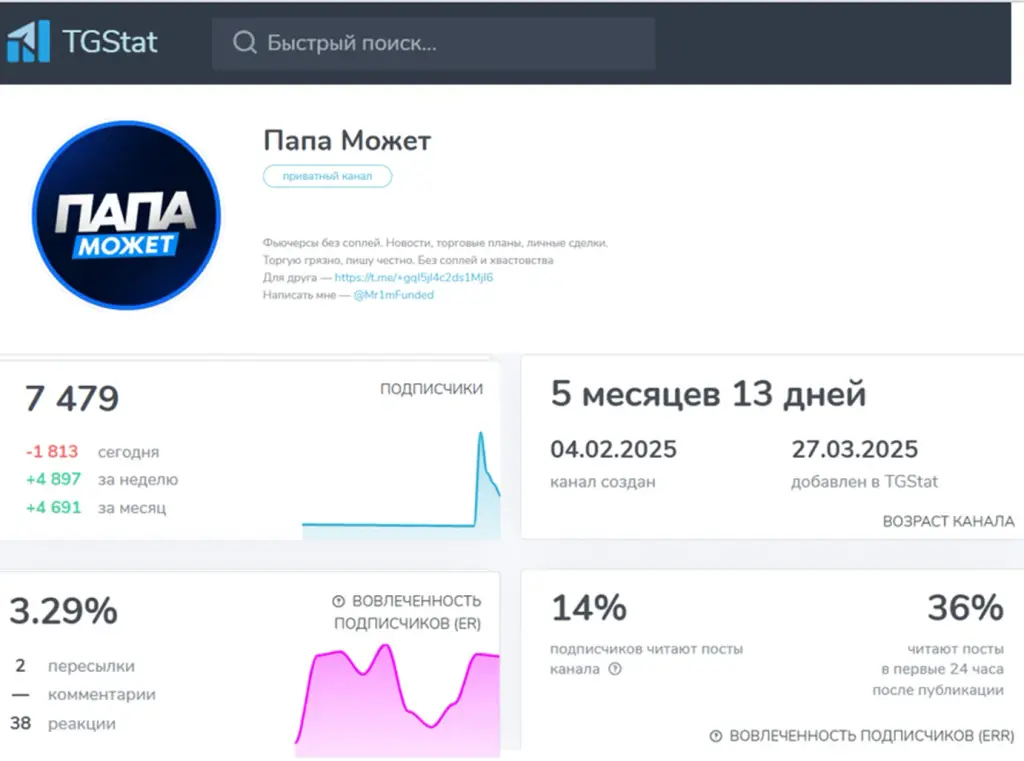Click the 38 реакции row
The width and height of the screenshot is (1024, 761).
pos(63,723)
